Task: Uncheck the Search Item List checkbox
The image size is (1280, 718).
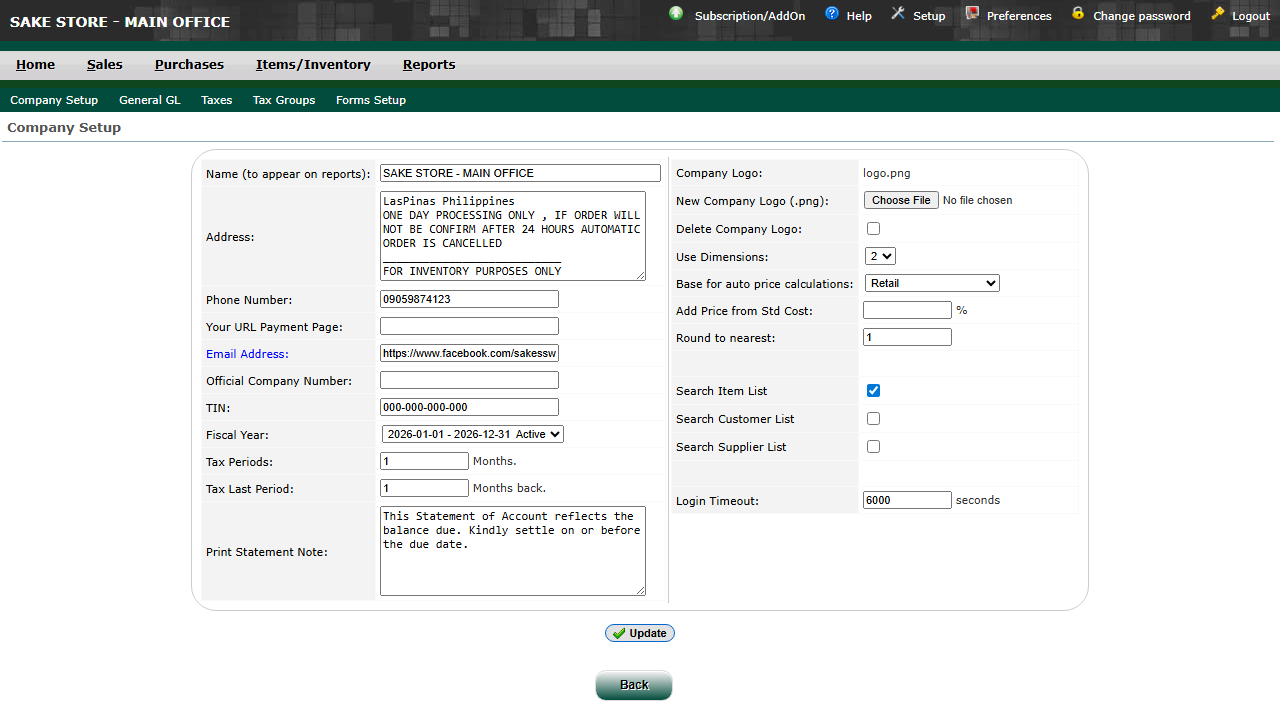Action: click(873, 391)
